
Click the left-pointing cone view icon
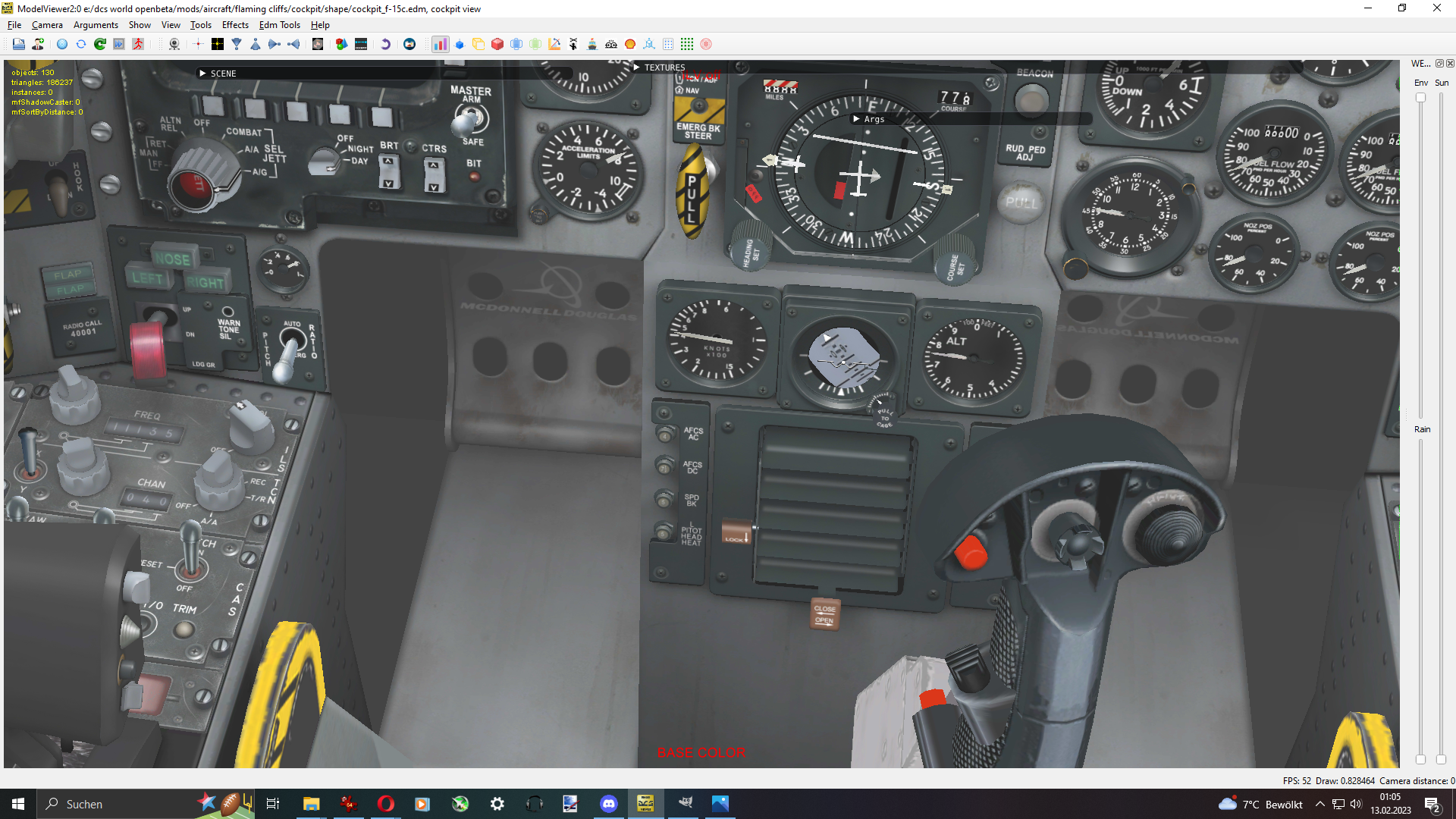pyautogui.click(x=293, y=44)
